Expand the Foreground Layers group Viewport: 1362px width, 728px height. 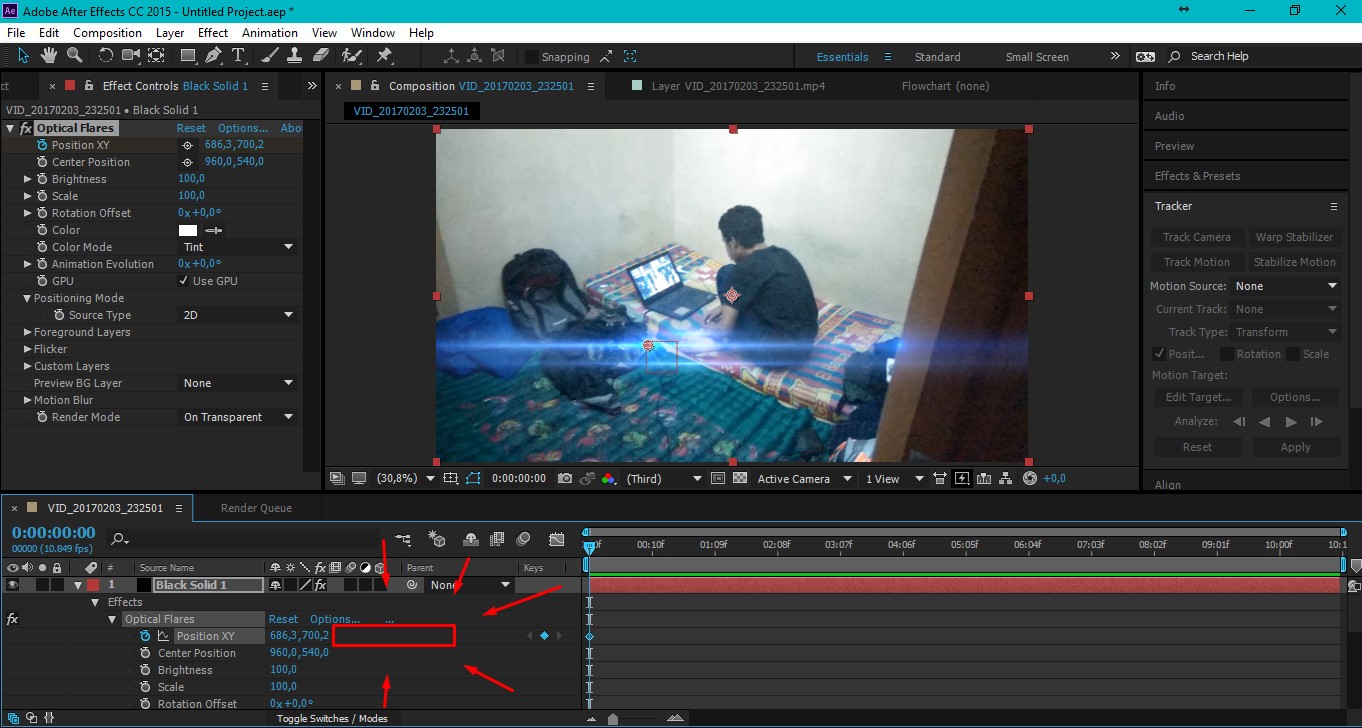(x=28, y=332)
